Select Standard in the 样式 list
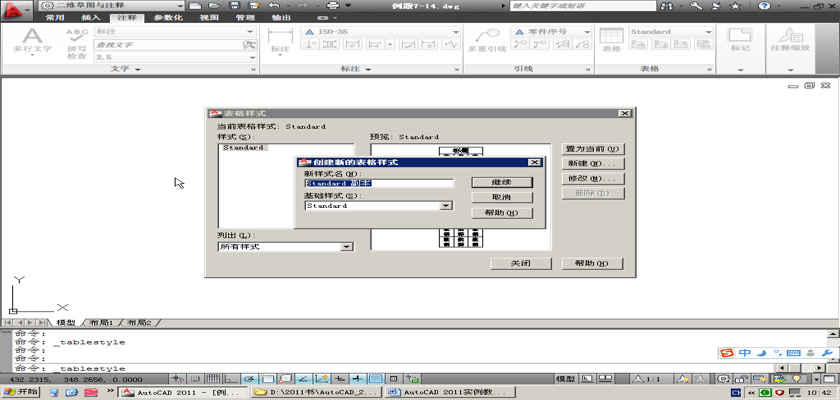The height and width of the screenshot is (400, 840). 243,147
